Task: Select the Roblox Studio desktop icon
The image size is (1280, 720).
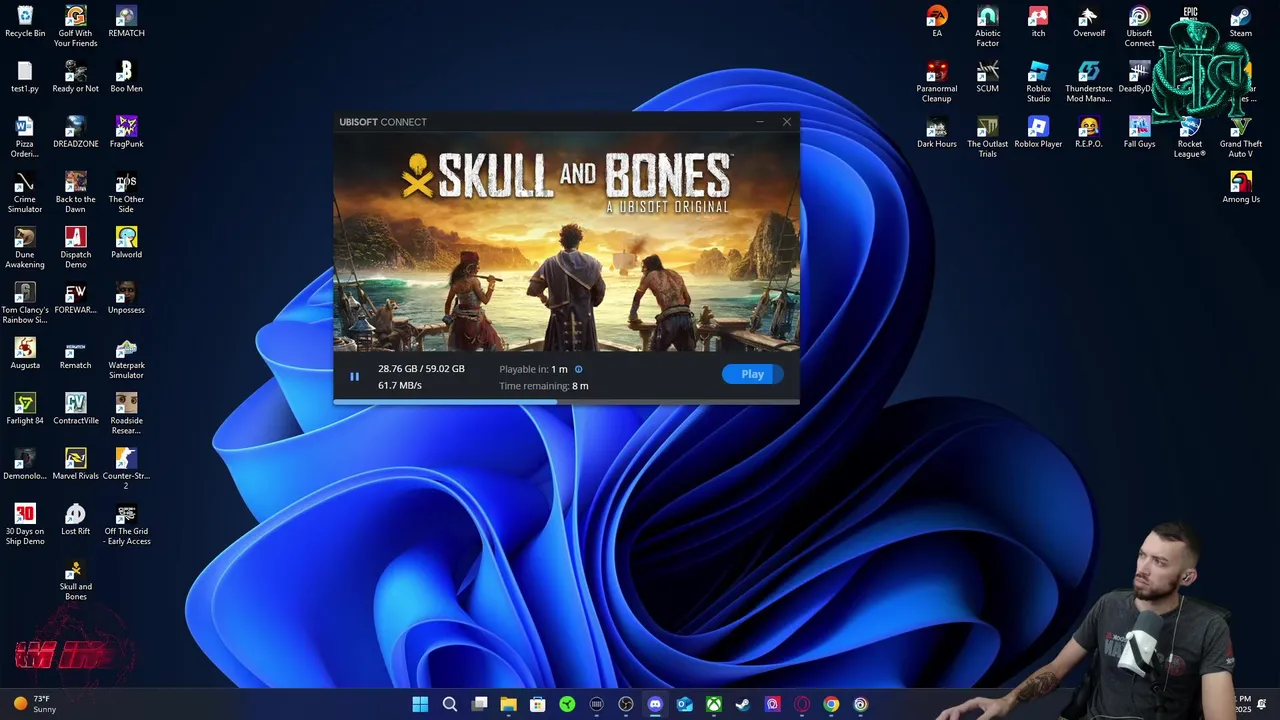Action: pyautogui.click(x=1038, y=81)
